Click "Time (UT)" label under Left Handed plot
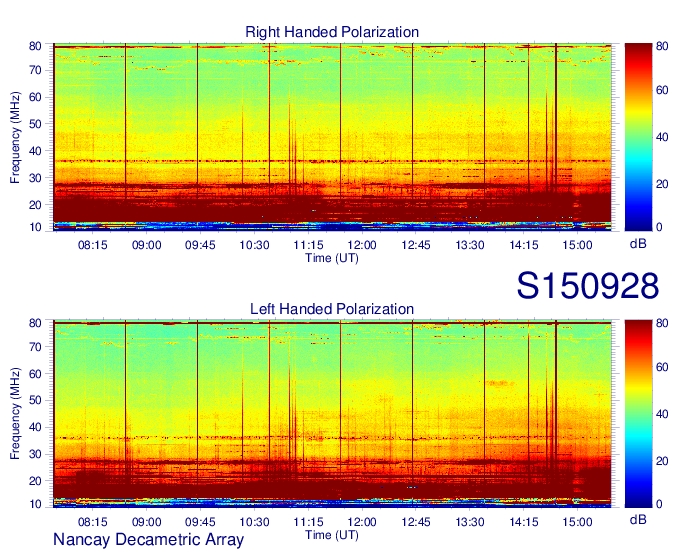Viewport: 680px width, 552px height. [x=332, y=535]
